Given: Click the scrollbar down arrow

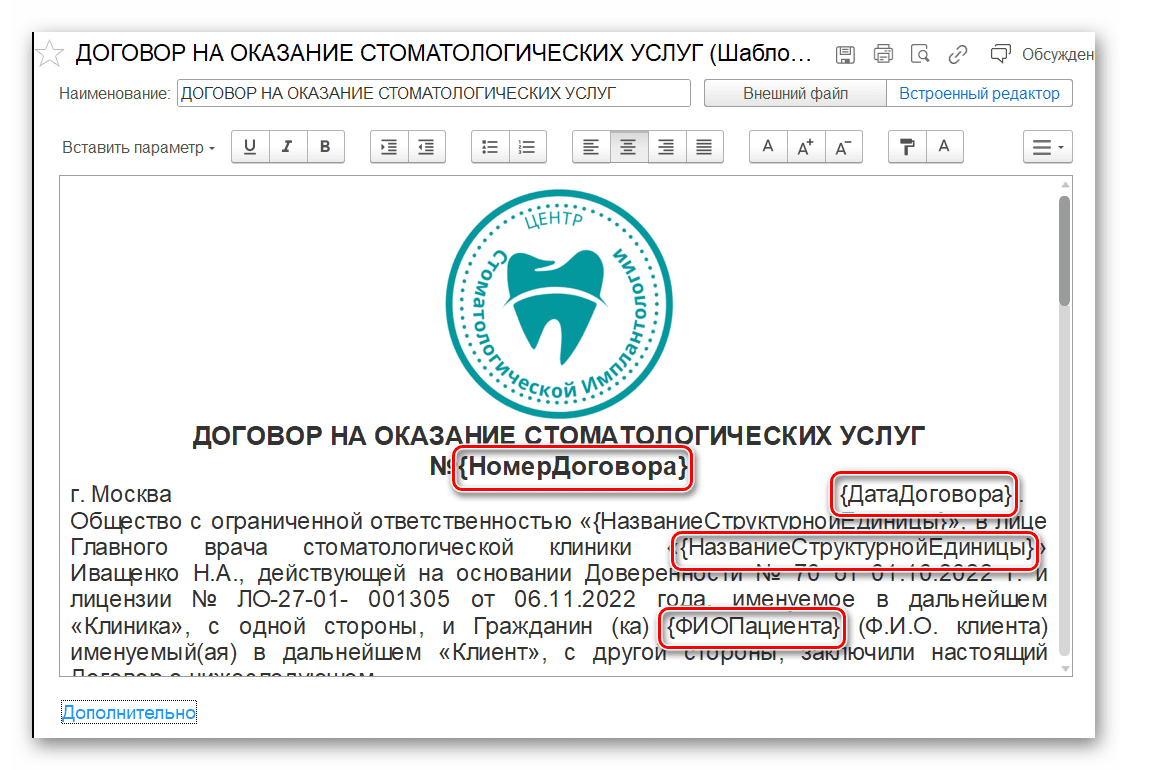Looking at the screenshot, I should (x=1065, y=669).
